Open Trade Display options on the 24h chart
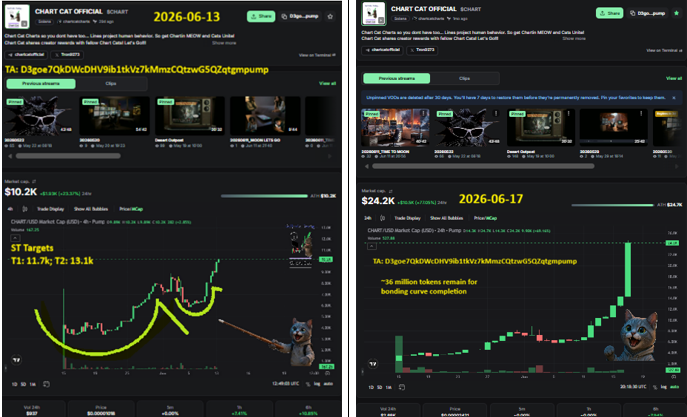Screen dimensions: 687x417 click(x=407, y=218)
